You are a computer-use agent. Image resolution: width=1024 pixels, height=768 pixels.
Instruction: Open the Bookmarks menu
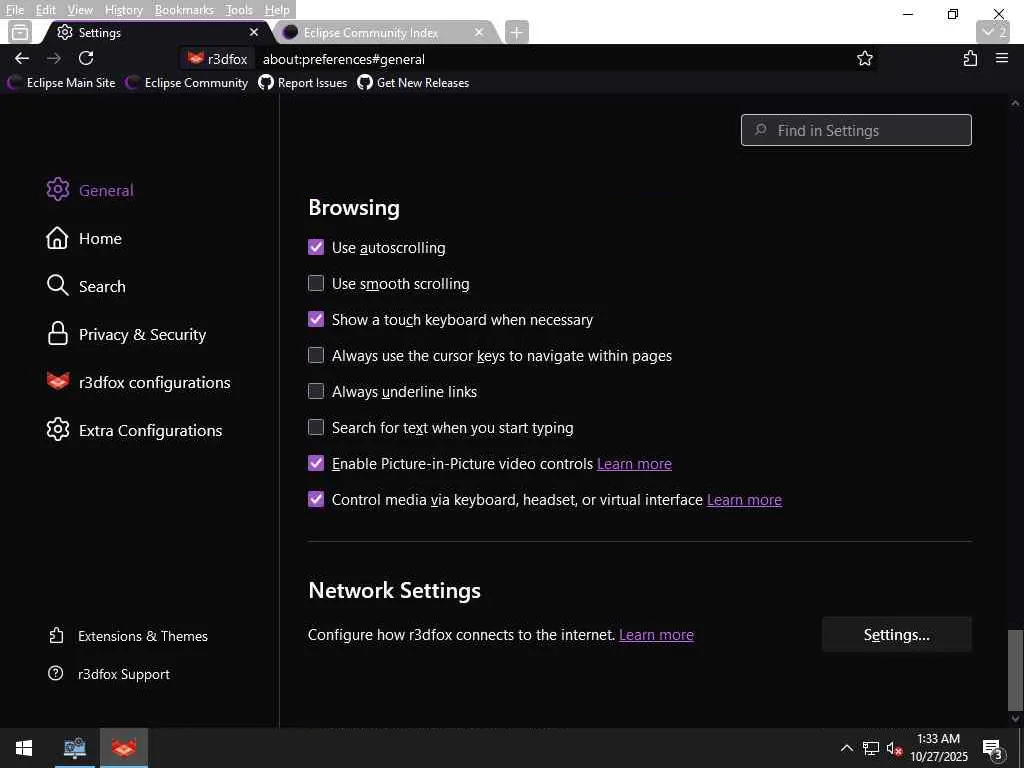tap(184, 10)
